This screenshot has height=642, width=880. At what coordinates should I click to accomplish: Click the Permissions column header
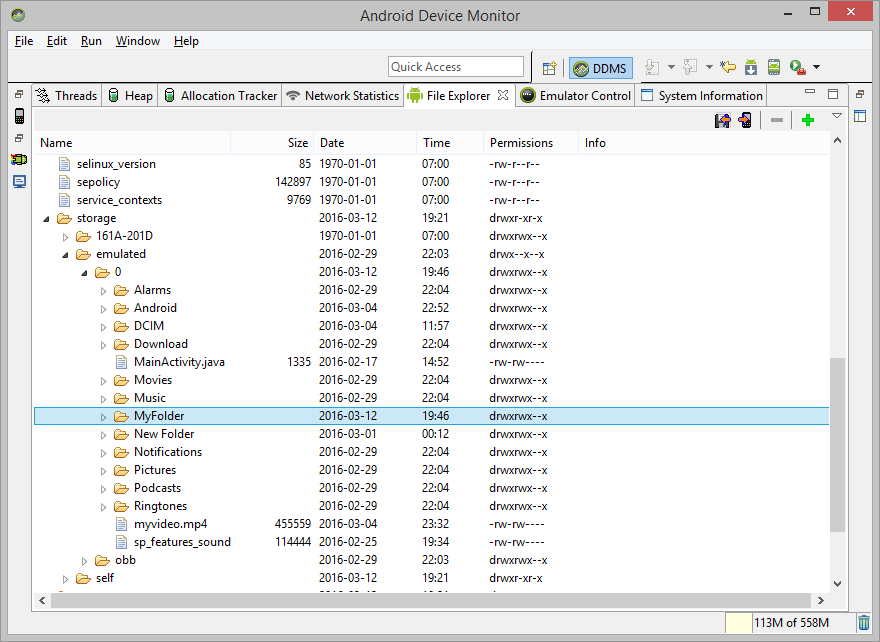pos(531,143)
